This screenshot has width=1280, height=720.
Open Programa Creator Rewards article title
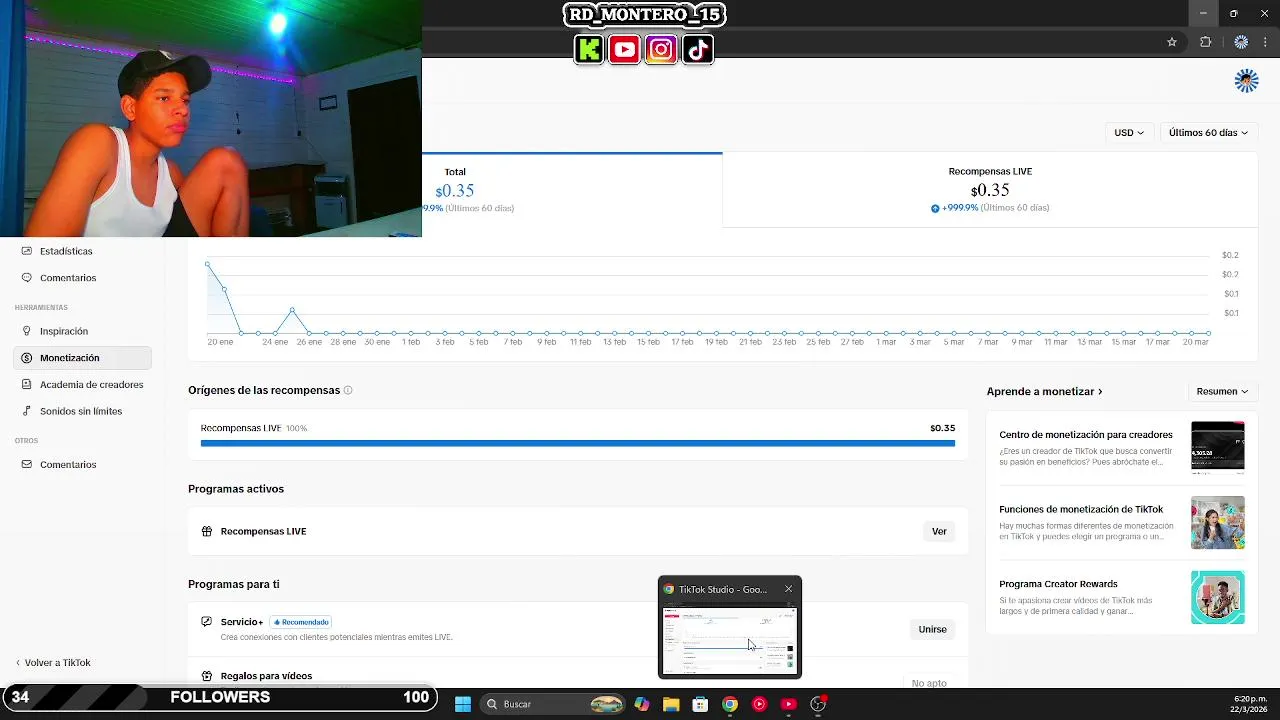coord(1058,584)
